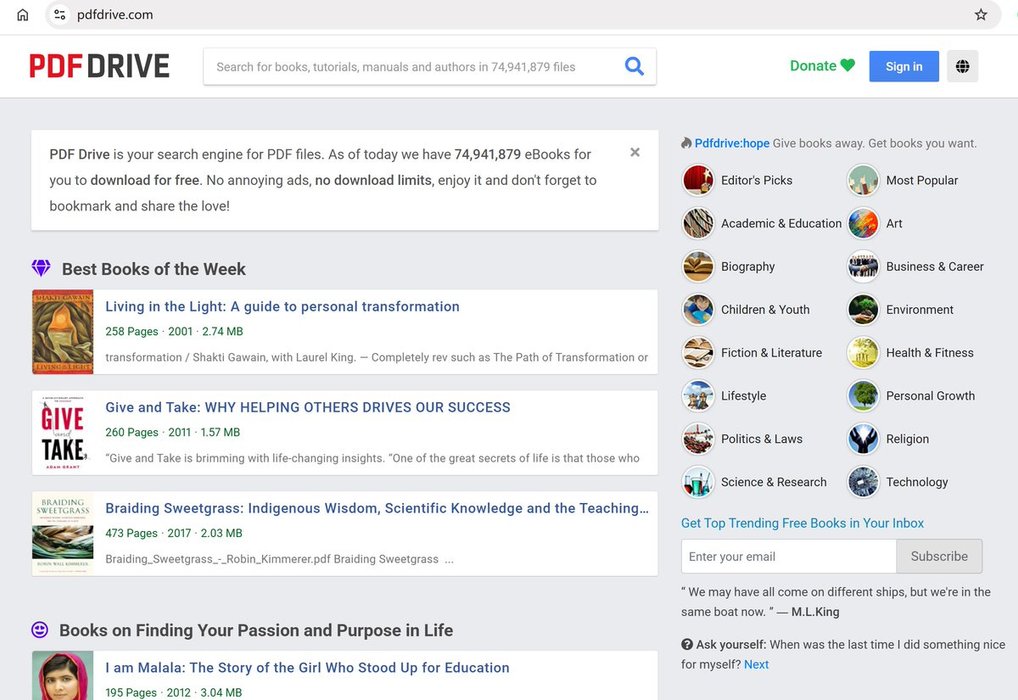This screenshot has height=700, width=1018.
Task: Open the site information icon in address bar
Action: [x=60, y=15]
